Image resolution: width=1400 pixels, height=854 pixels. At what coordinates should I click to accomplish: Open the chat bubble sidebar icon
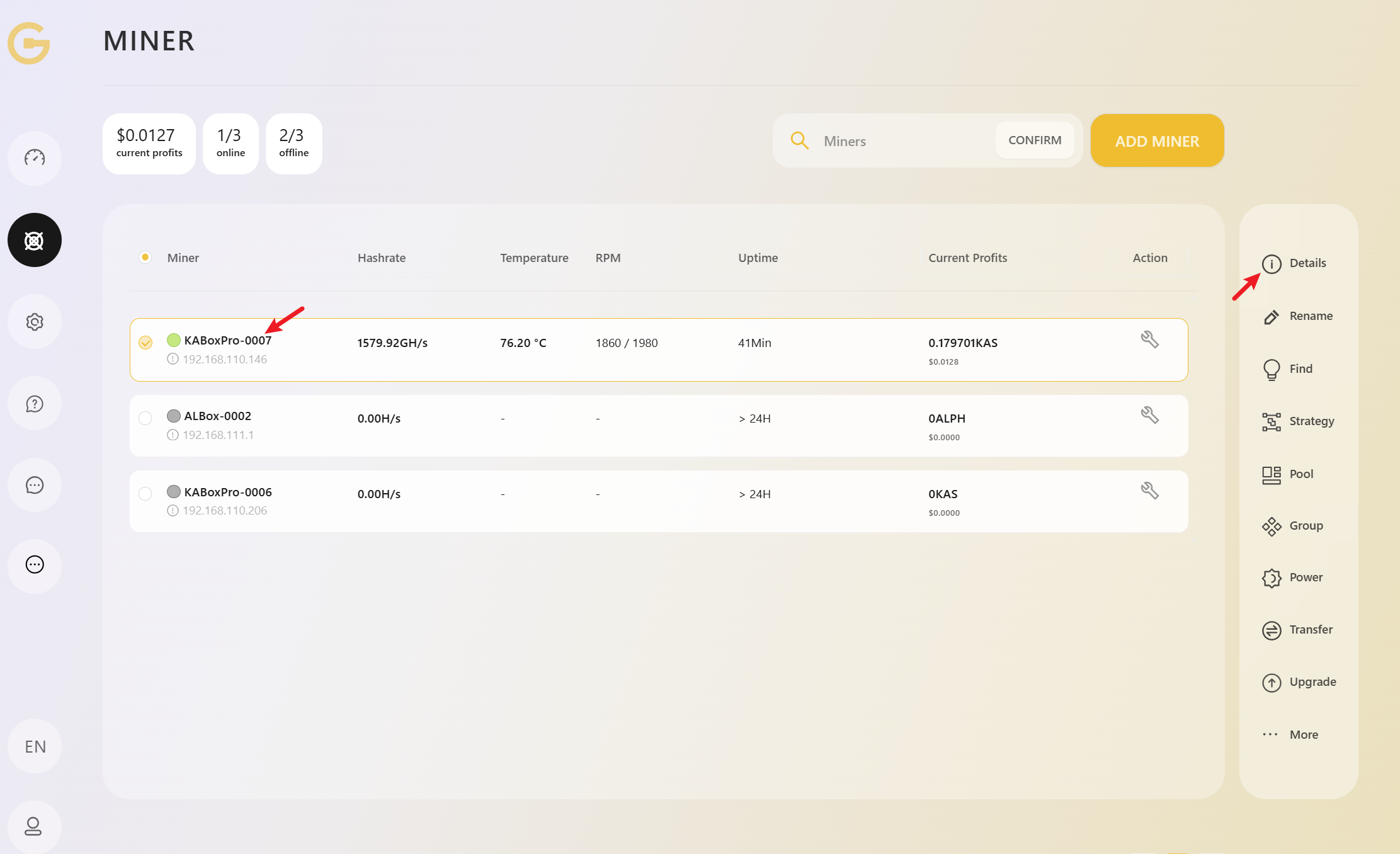click(35, 485)
